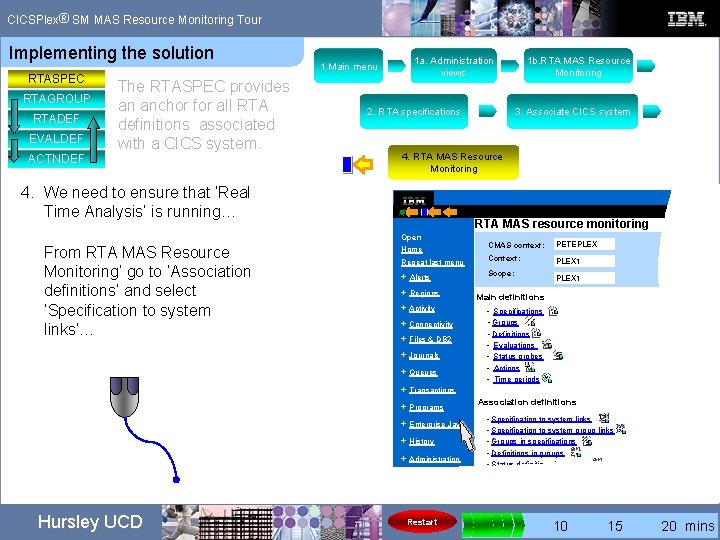Viewport: 720px width, 540px height.
Task: Click the last orange arrow in embedded toolbar
Action: point(450,212)
